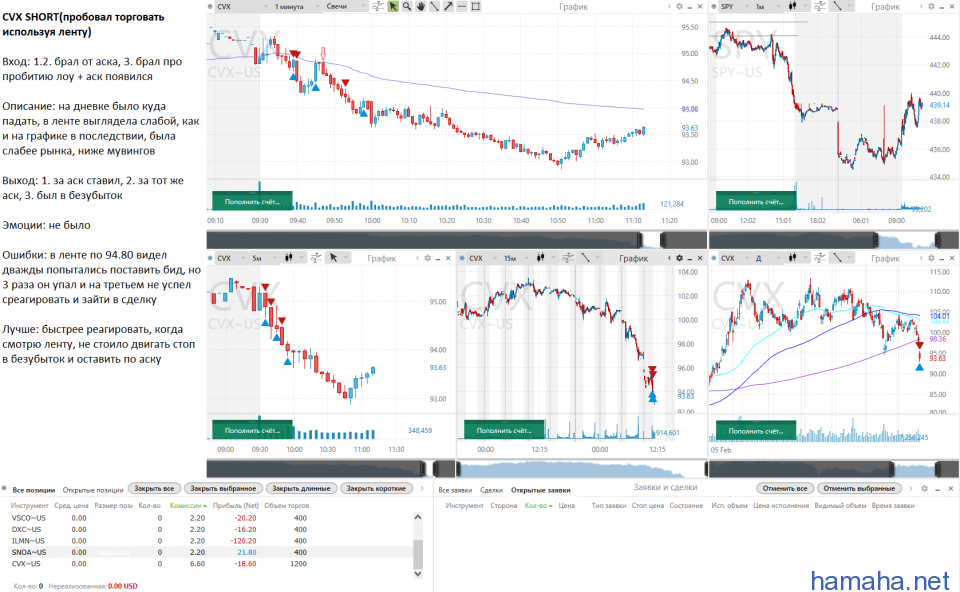Switch to 'Все позиции' tab
Image resolution: width=960 pixels, height=592 pixels.
tap(34, 490)
